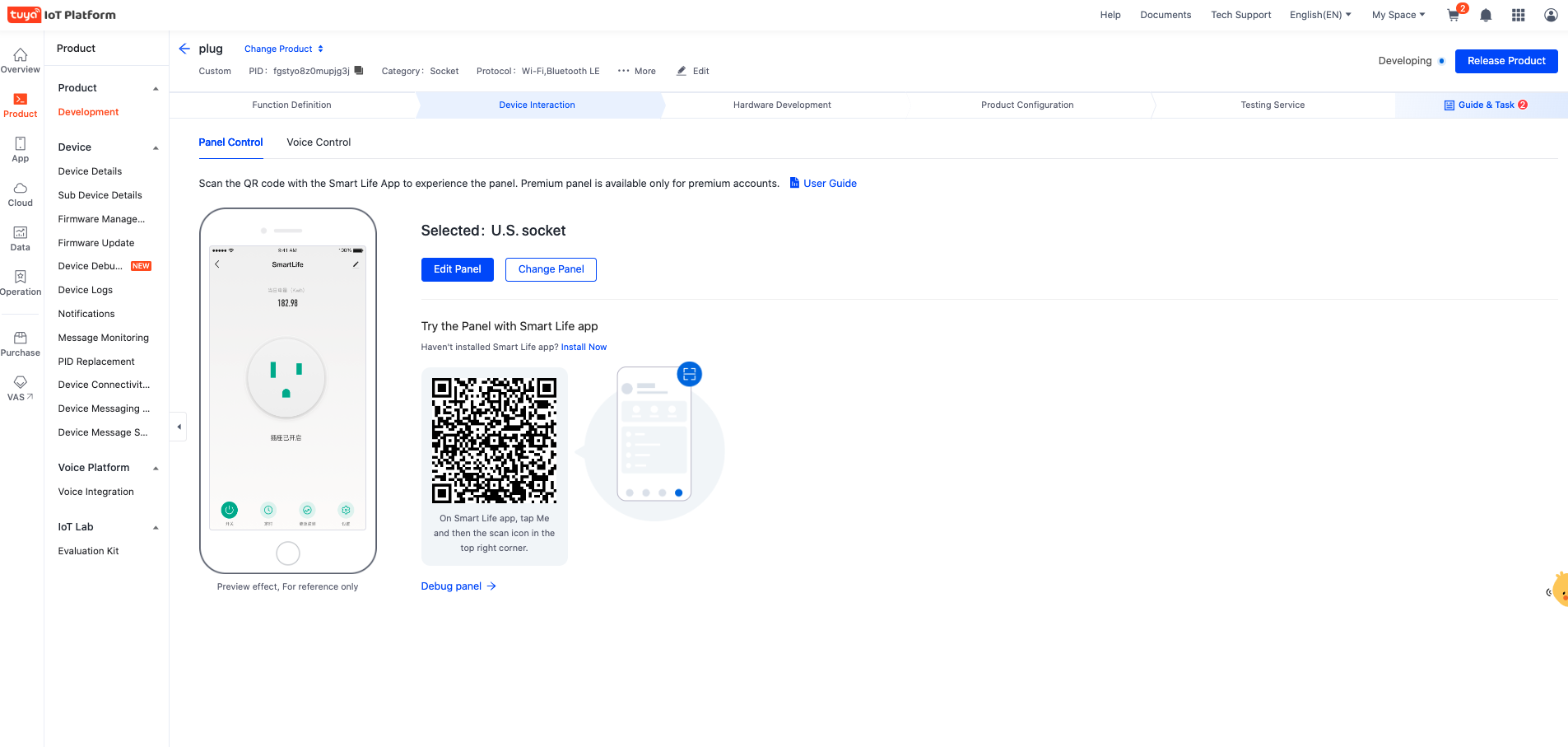
Task: Click the Change Panel button
Action: (551, 269)
